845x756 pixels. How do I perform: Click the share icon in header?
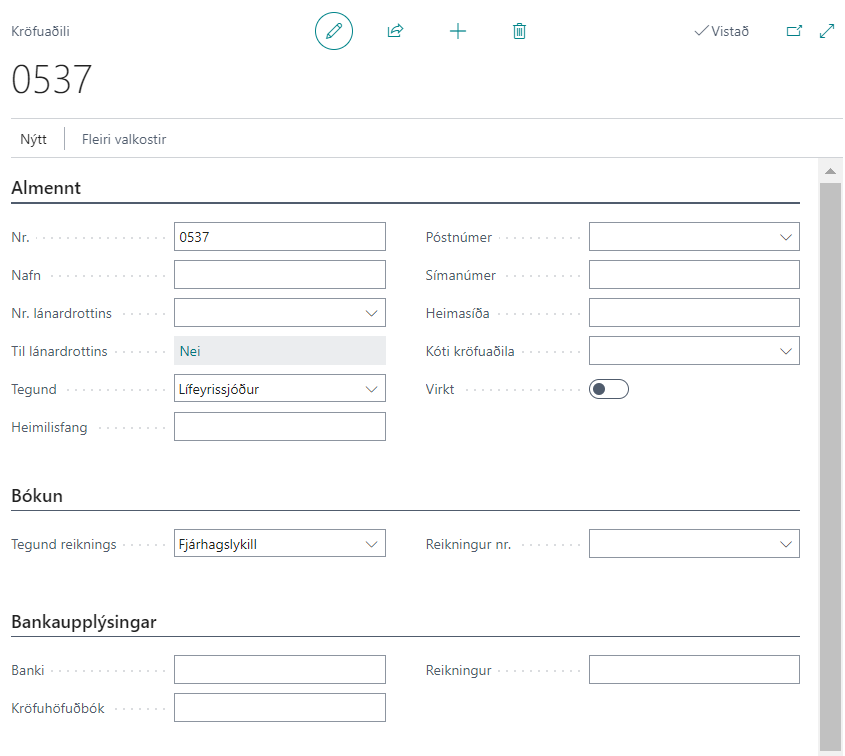pyautogui.click(x=395, y=31)
